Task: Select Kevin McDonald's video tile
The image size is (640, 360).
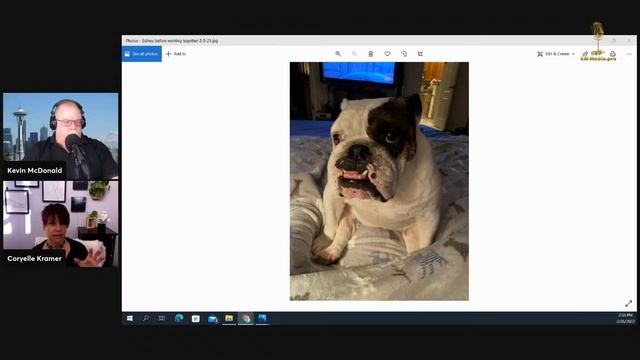Action: point(61,136)
